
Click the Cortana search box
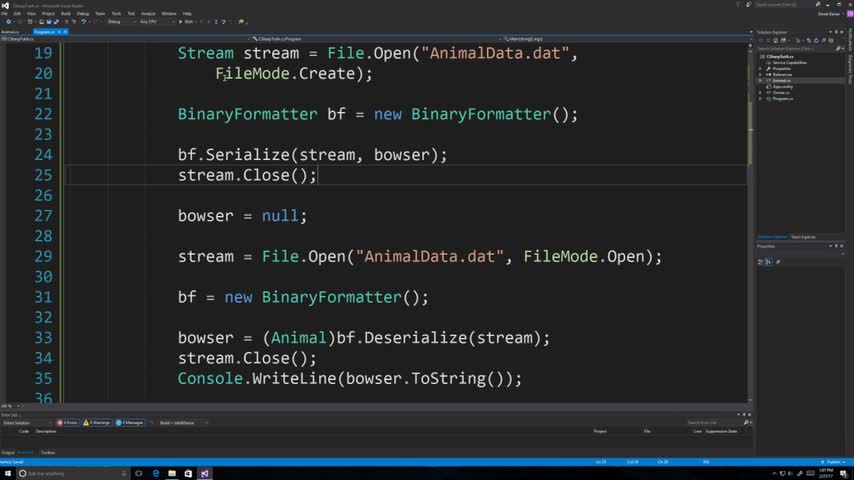[x=73, y=473]
